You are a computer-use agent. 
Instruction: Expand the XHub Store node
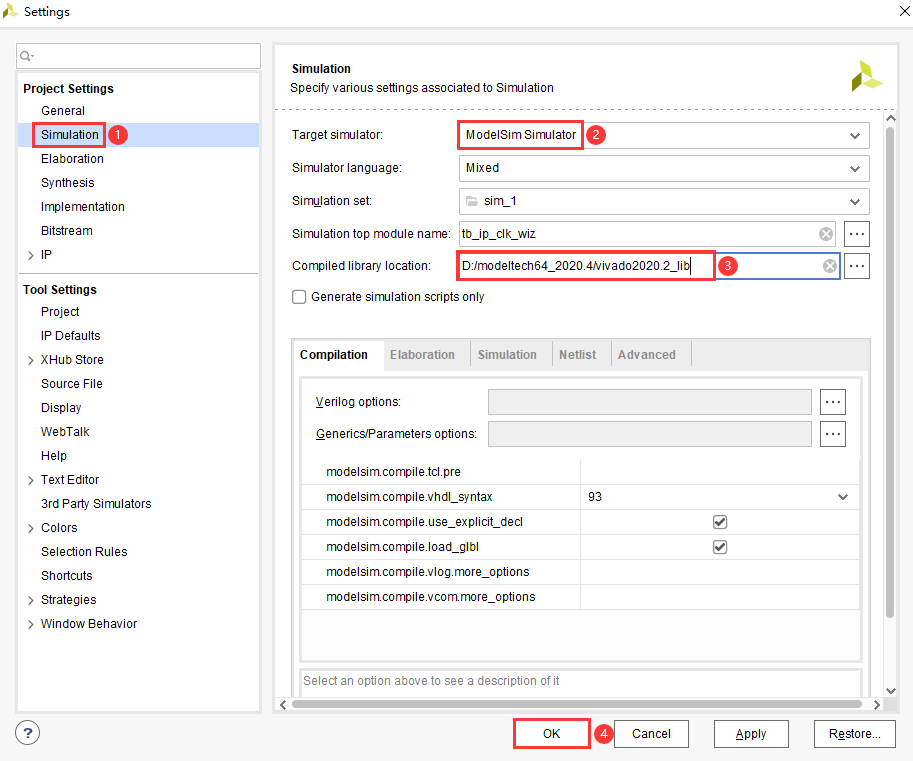[31, 360]
